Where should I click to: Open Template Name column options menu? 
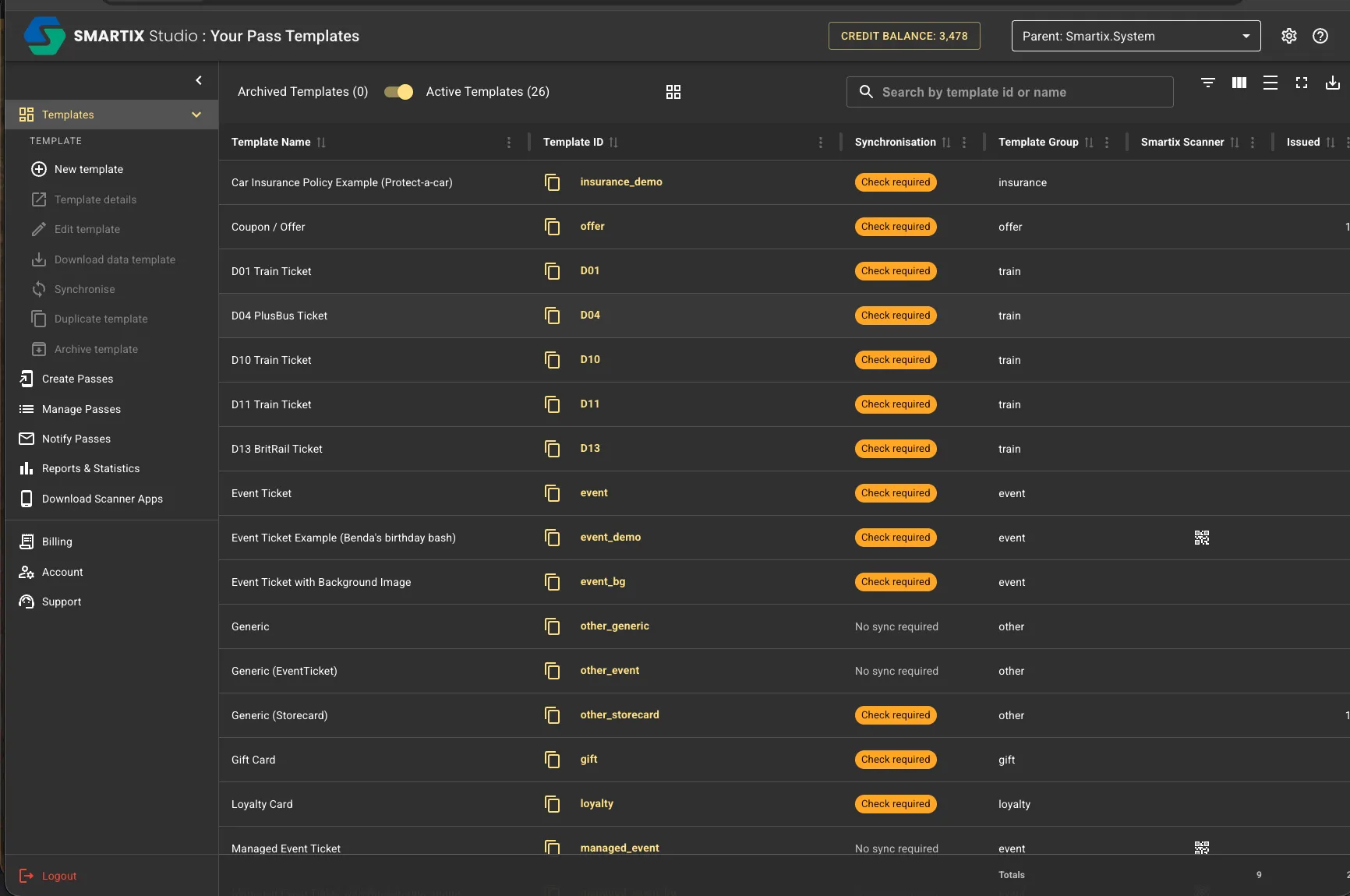[509, 142]
